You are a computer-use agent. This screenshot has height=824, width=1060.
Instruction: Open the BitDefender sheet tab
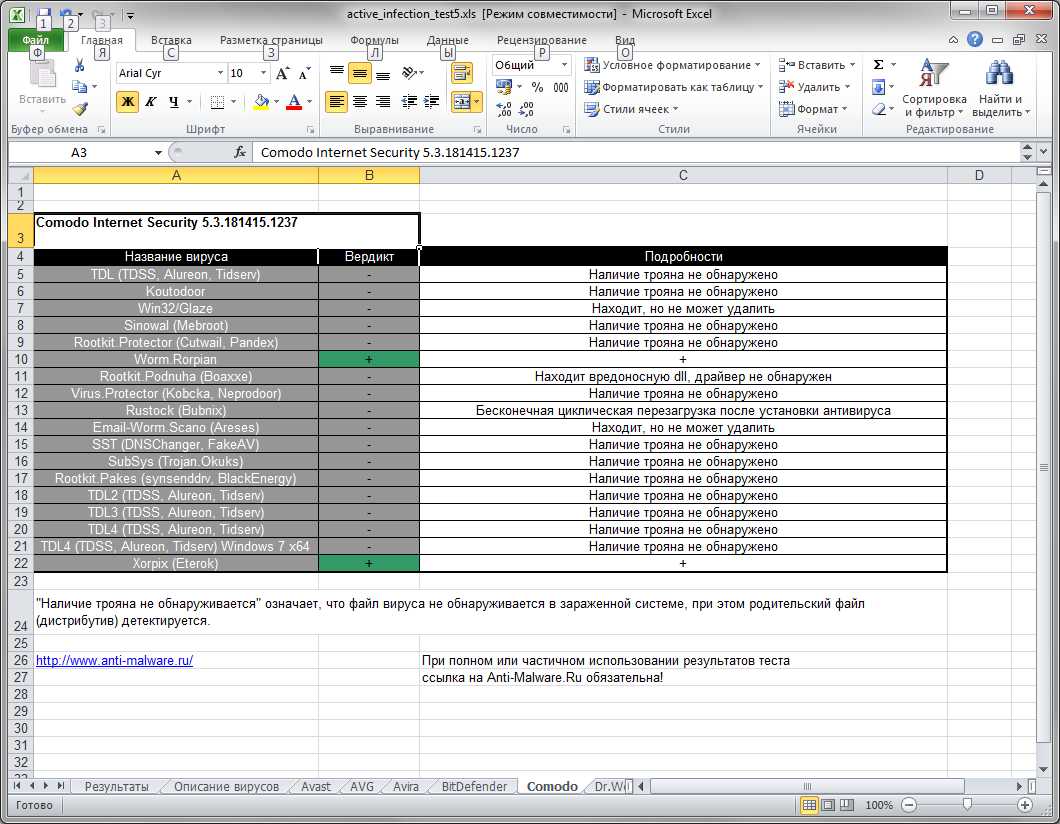click(x=474, y=787)
